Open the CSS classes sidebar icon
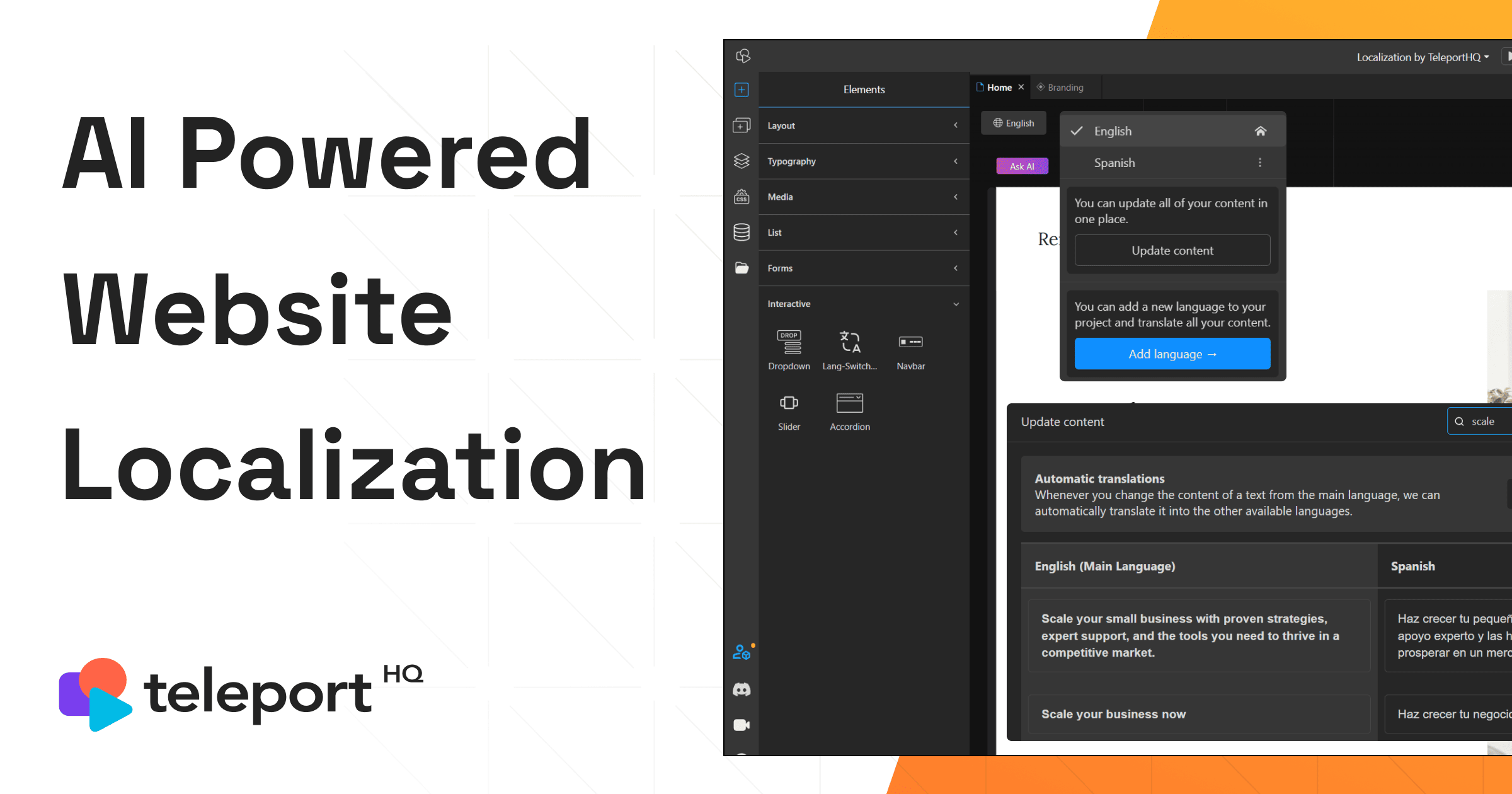Screen dimensions: 1512x794 [742, 197]
